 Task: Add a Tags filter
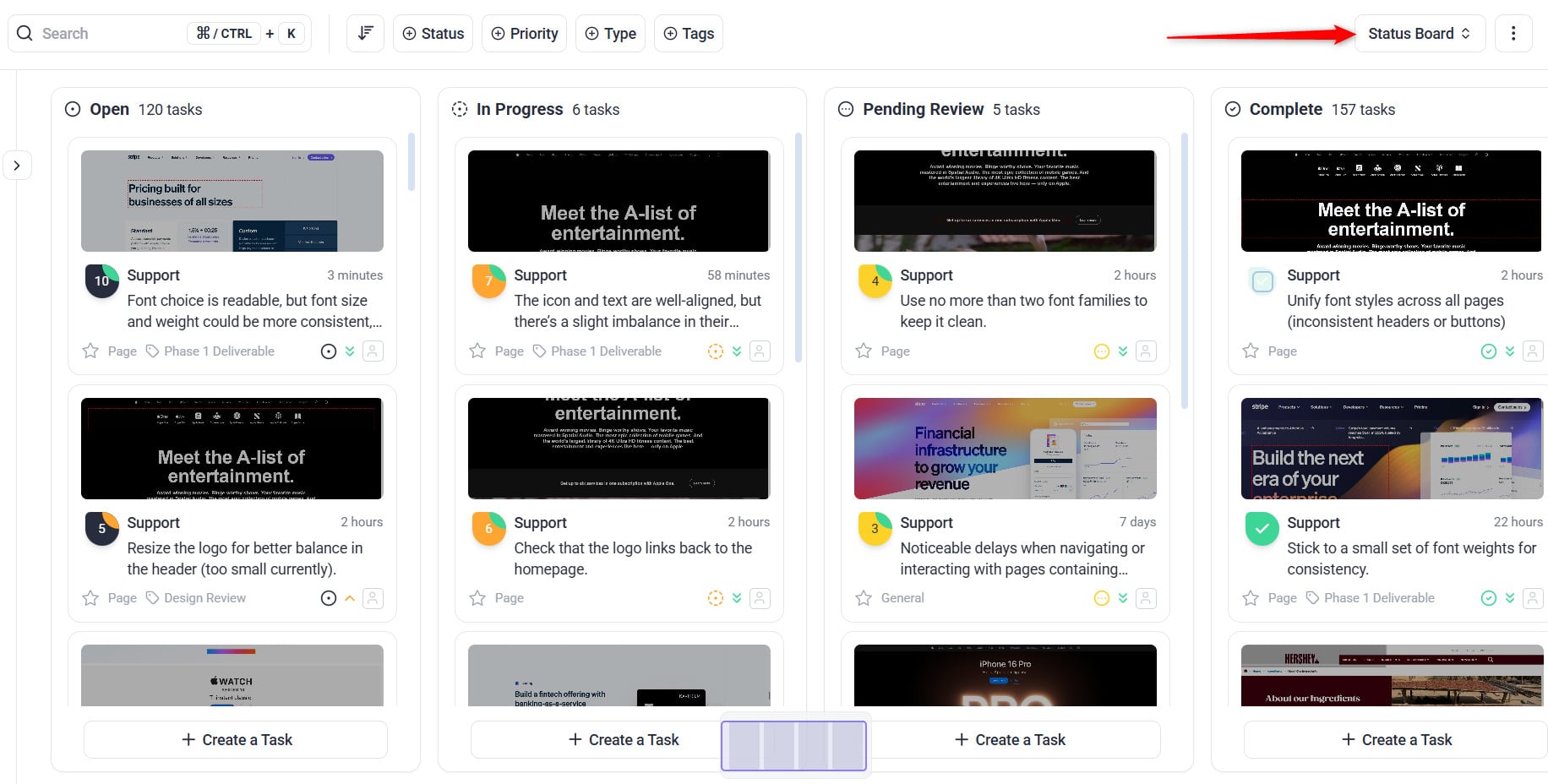[688, 34]
